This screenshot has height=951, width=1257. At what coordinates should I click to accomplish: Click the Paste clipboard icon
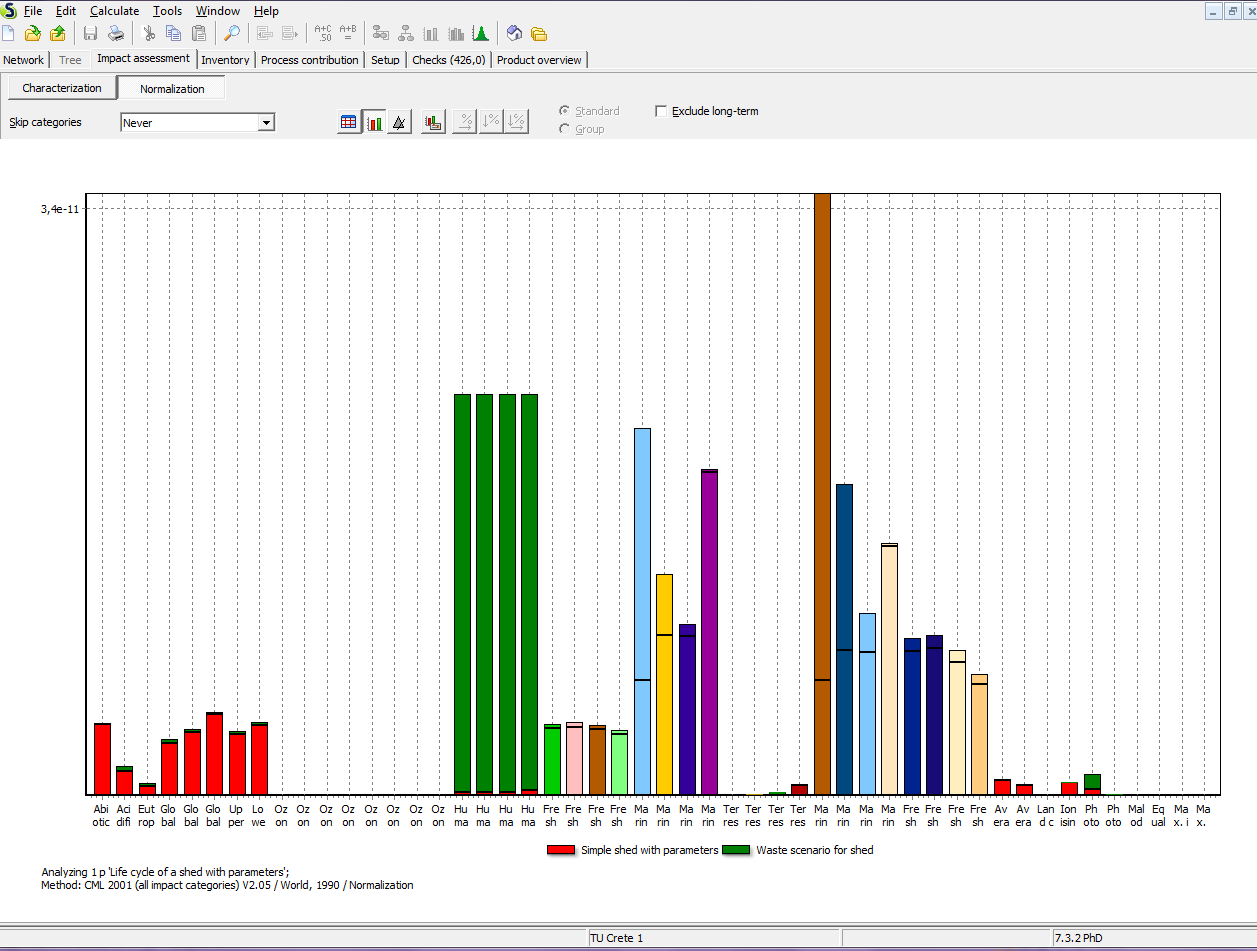(x=199, y=33)
